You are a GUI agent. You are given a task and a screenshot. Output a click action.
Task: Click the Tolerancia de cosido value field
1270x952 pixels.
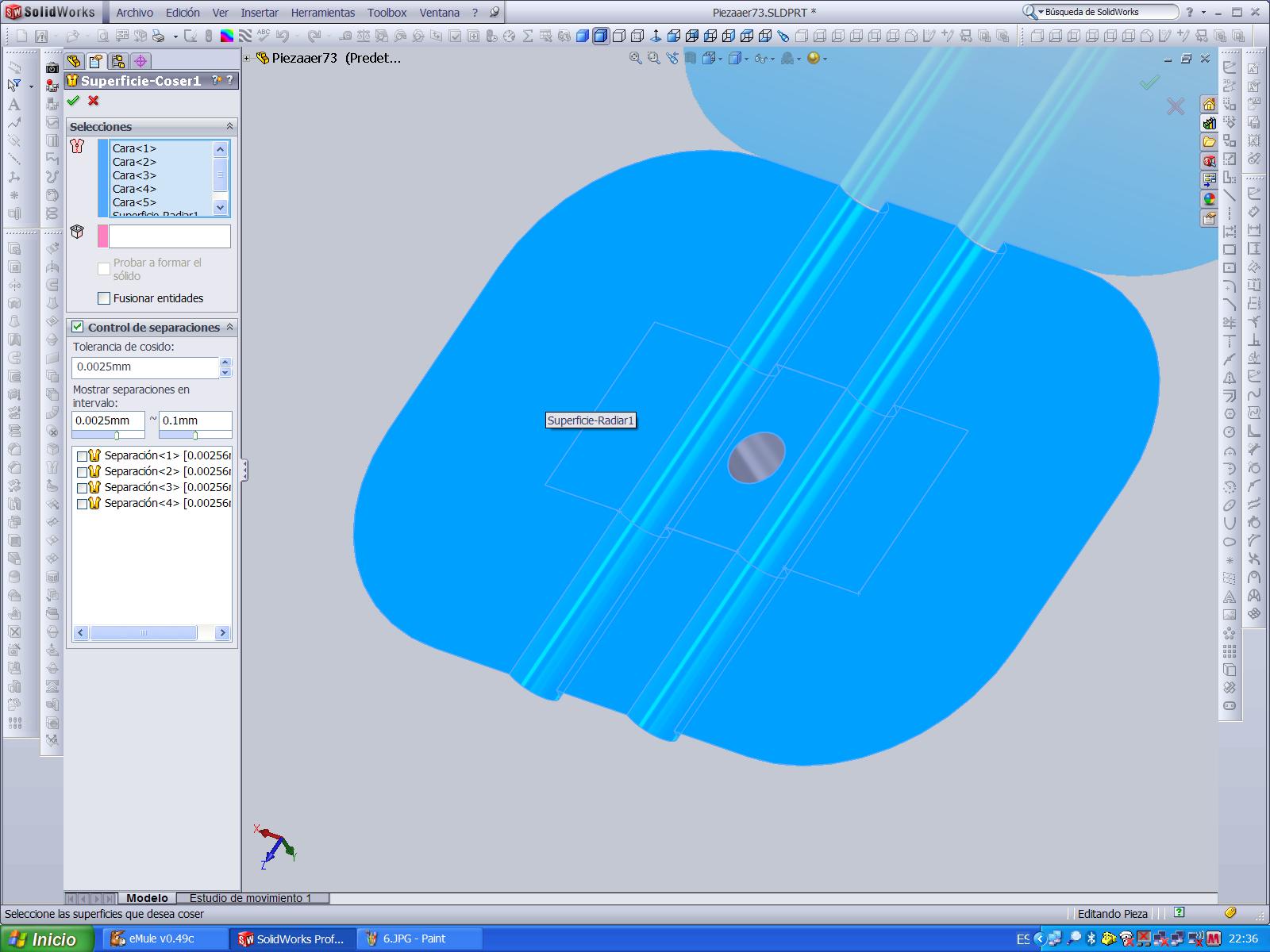pos(145,367)
